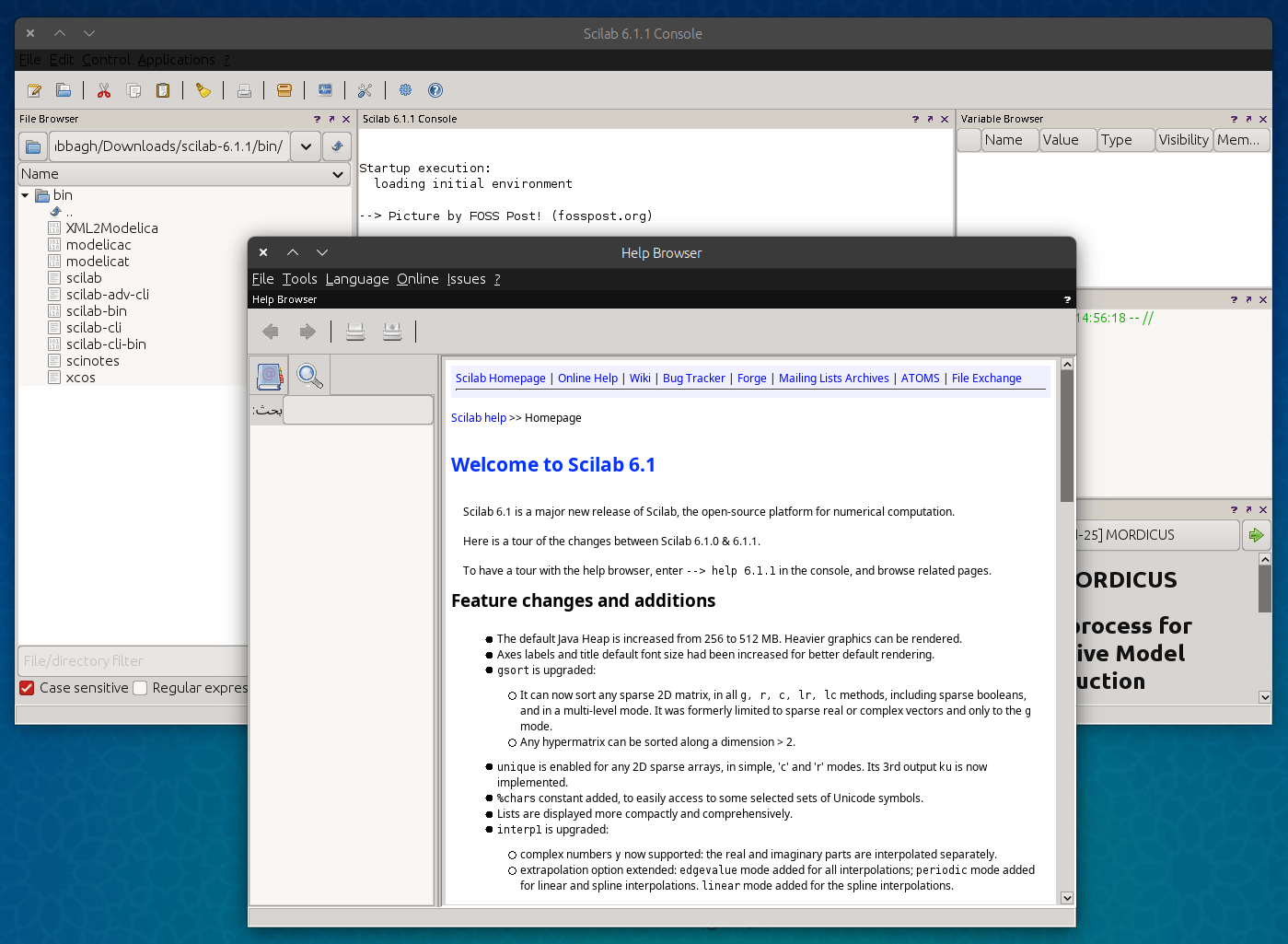This screenshot has width=1288, height=944.
Task: Open the directory path dropdown arrow
Action: pyautogui.click(x=306, y=146)
